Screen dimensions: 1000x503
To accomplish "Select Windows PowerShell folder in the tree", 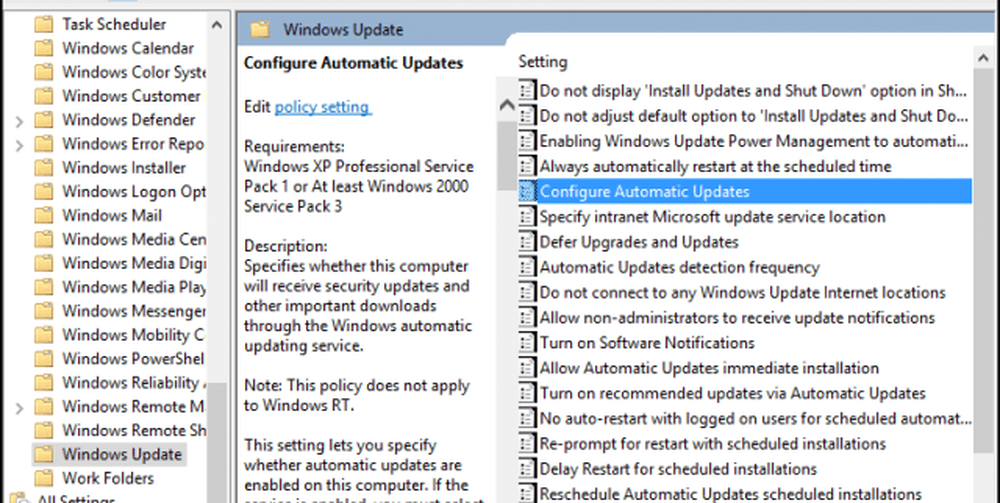I will tap(132, 359).
